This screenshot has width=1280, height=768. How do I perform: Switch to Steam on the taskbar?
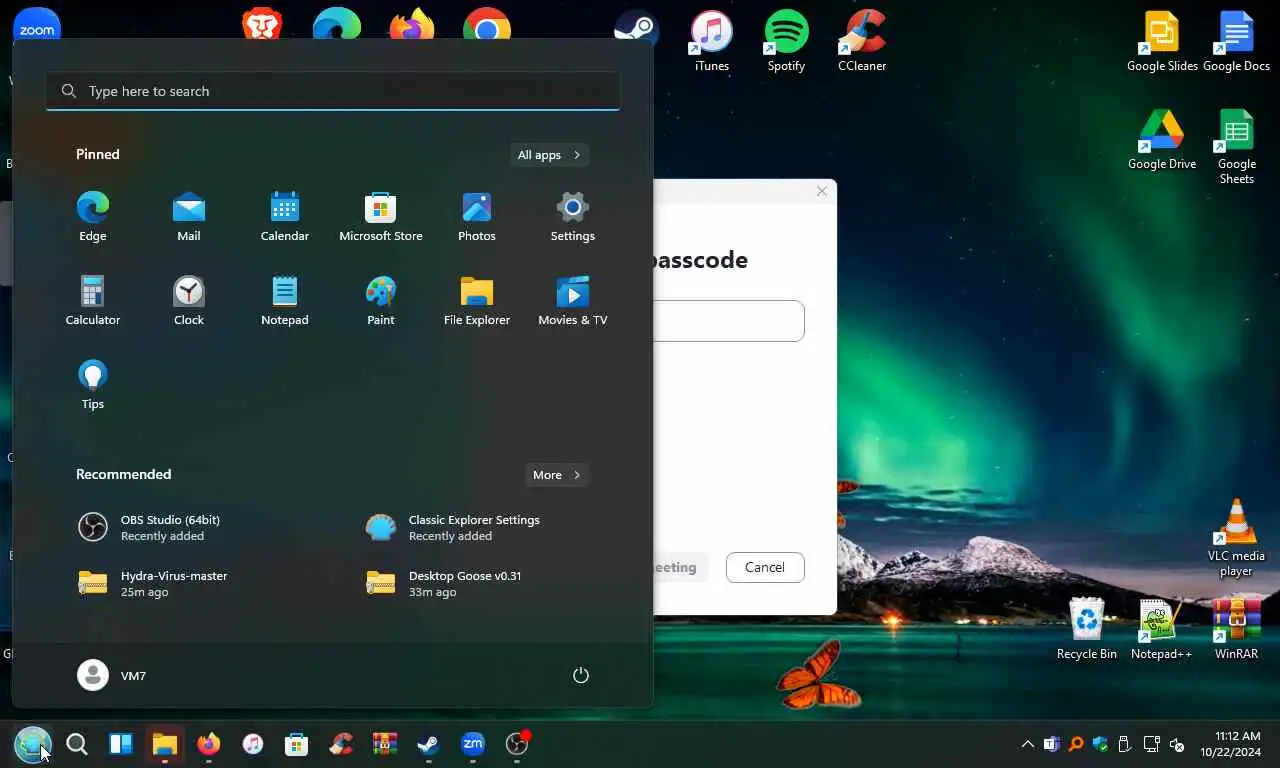(x=428, y=744)
